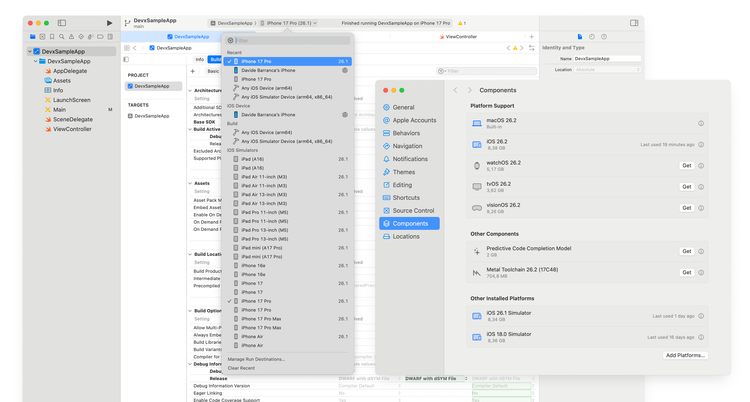This screenshot has height=402, width=750.
Task: Collapse the DevxSampleApp project root in navigator
Action: pos(30,51)
